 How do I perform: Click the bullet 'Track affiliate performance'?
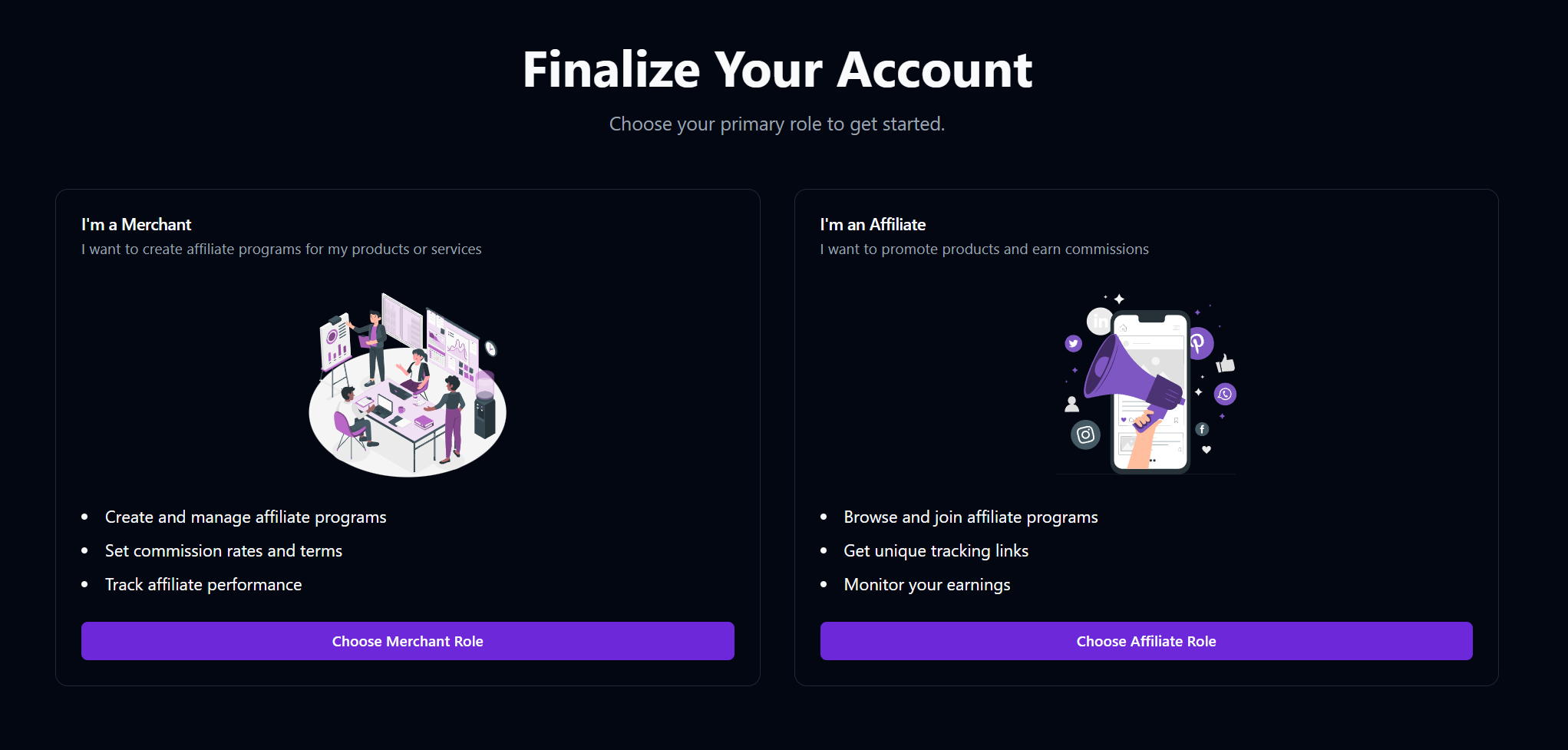coord(203,584)
